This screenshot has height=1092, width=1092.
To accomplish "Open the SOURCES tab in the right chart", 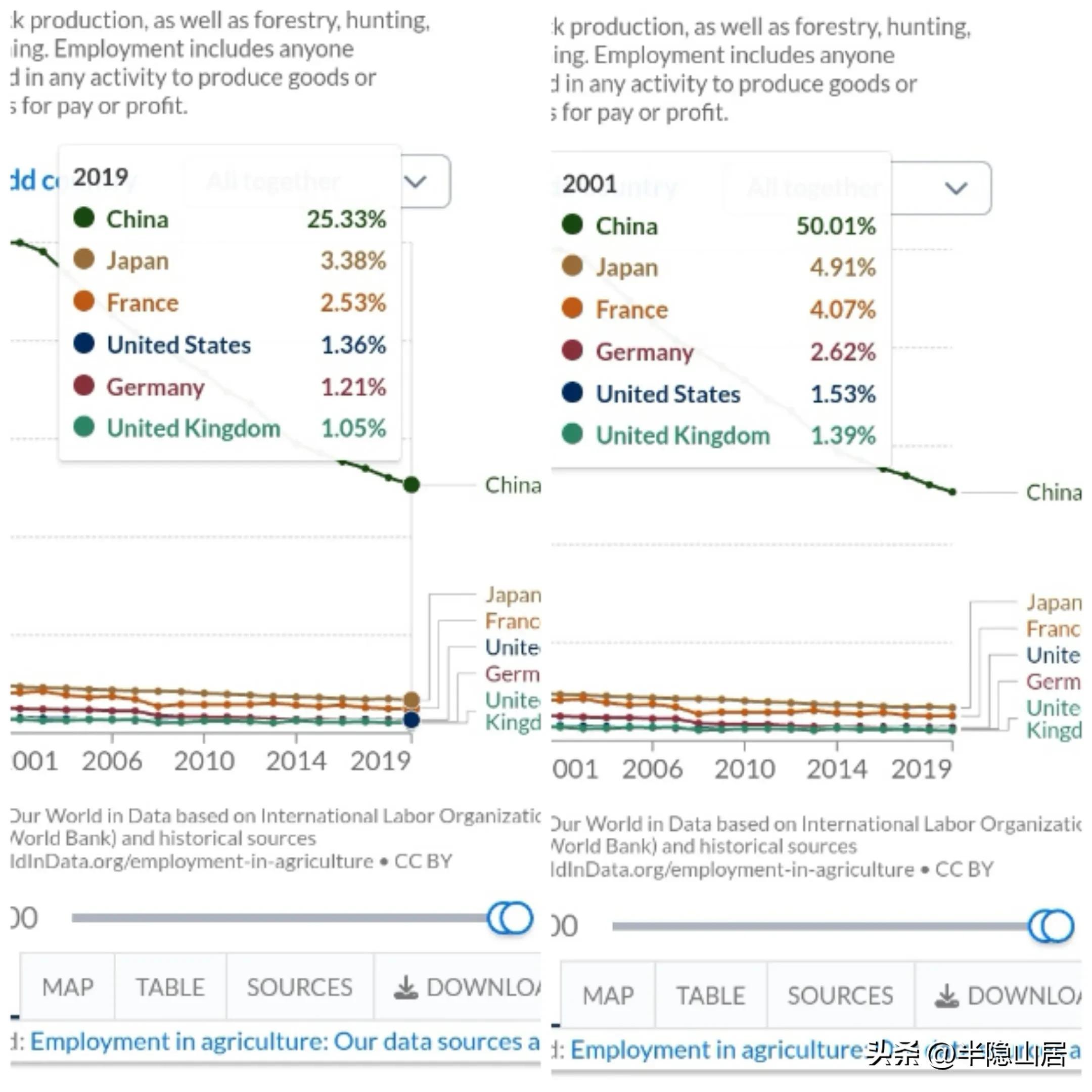I will [840, 995].
